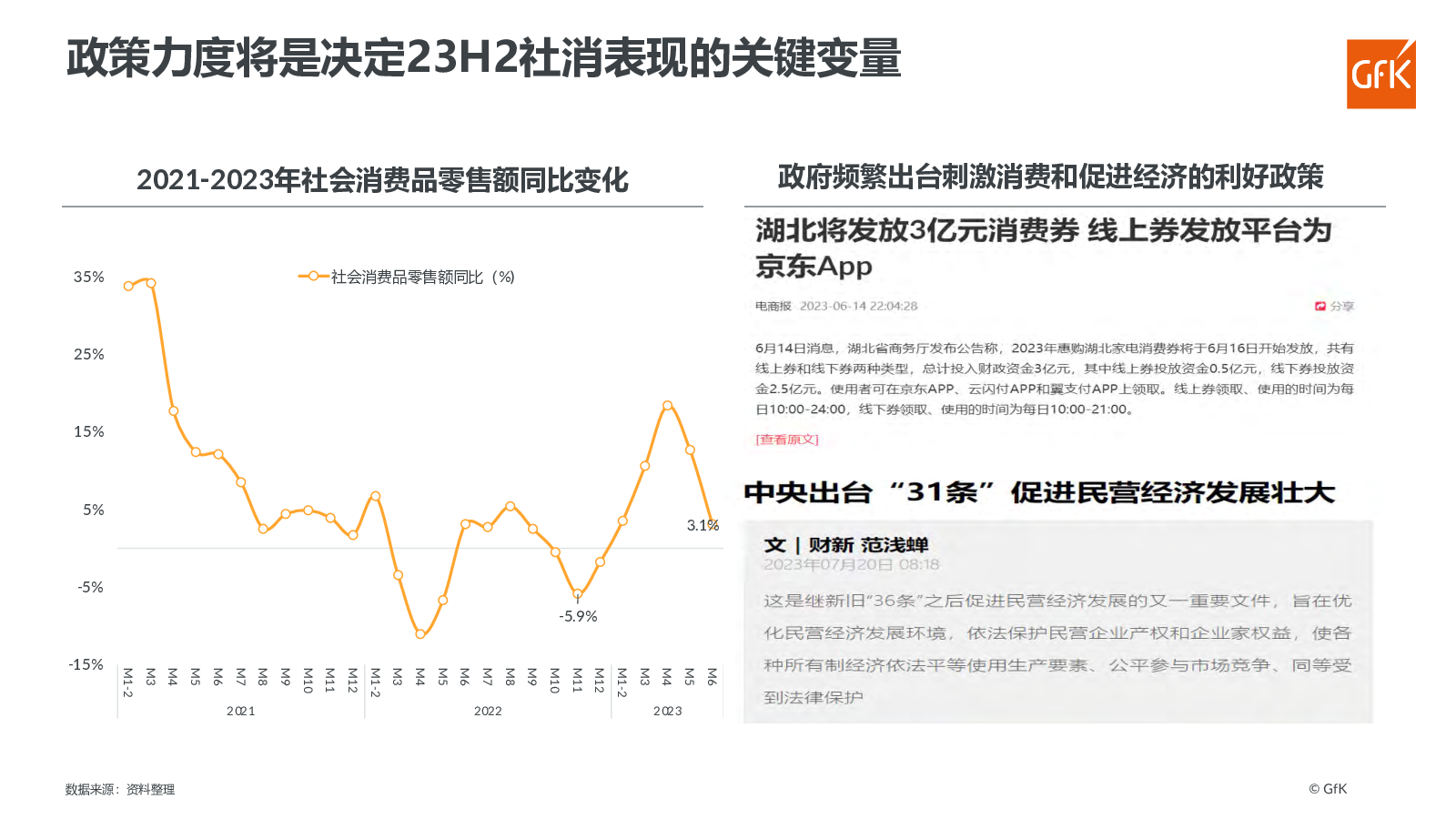Click the 2022 year label on the x-axis
Image resolution: width=1456 pixels, height=819 pixels.
pyautogui.click(x=488, y=711)
